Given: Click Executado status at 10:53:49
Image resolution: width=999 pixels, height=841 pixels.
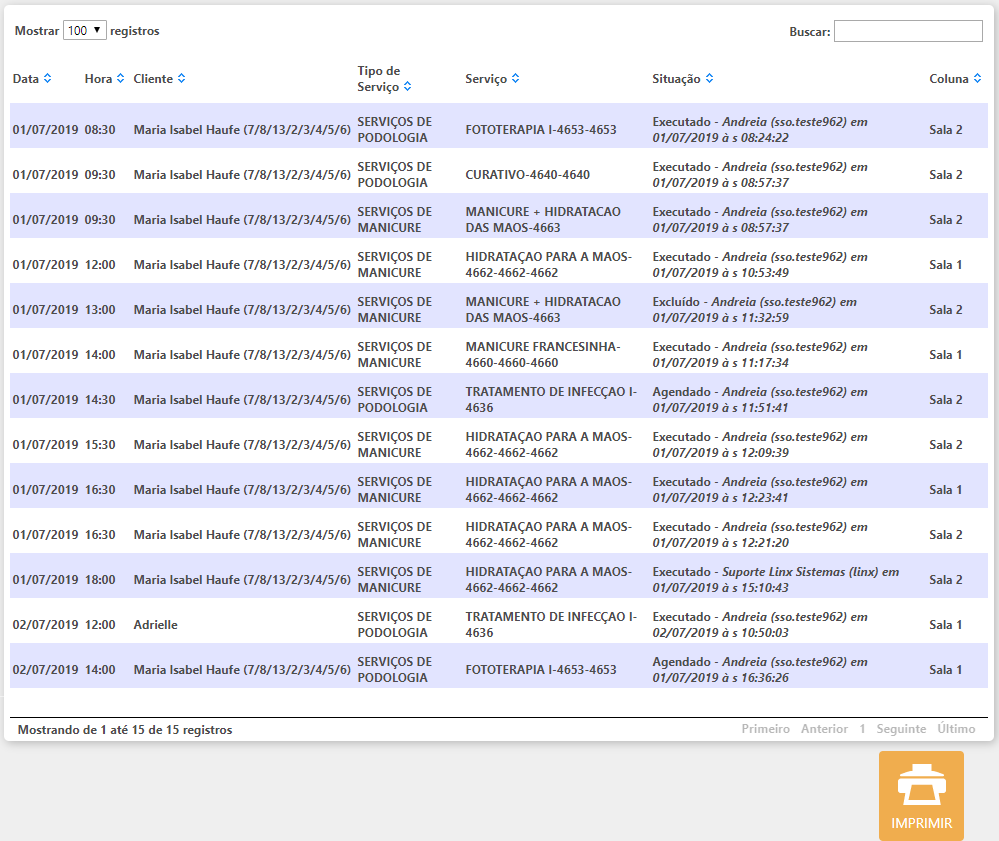Looking at the screenshot, I should 759,264.
